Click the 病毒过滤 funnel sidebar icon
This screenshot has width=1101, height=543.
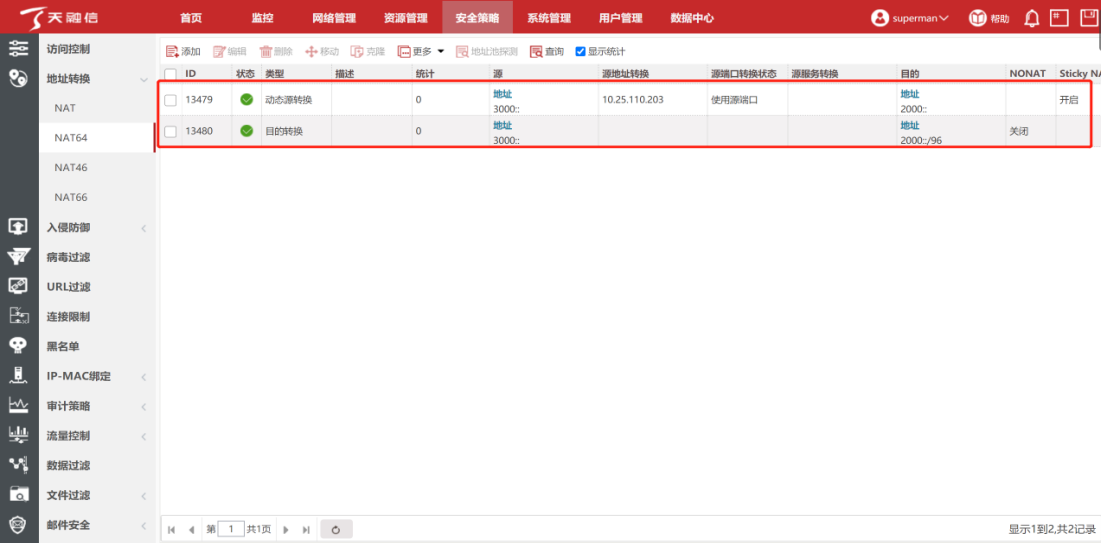18,257
